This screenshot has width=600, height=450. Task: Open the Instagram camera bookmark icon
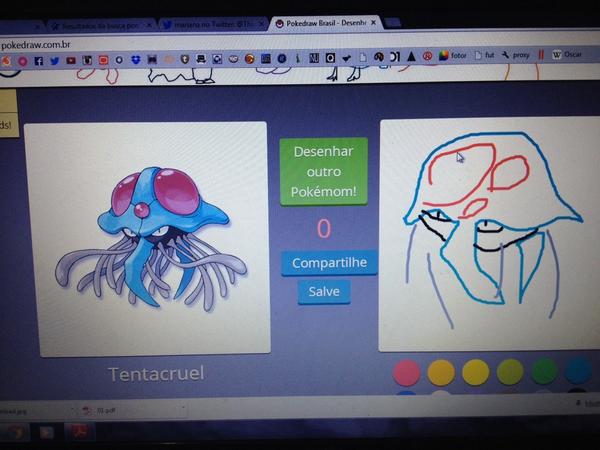click(x=87, y=60)
